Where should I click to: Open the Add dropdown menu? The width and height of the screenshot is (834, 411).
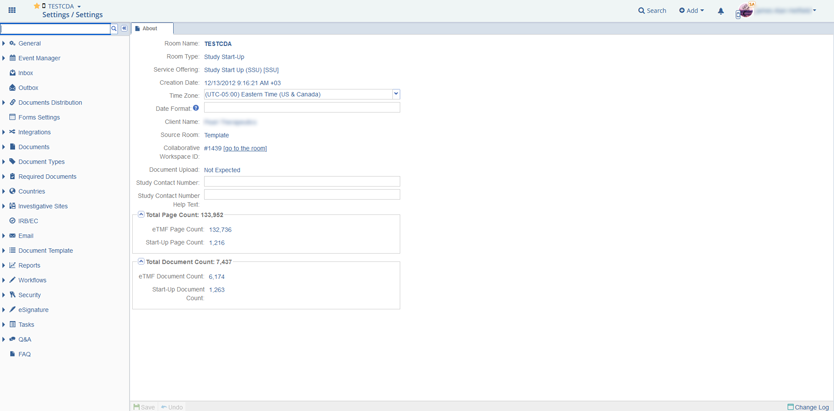click(x=691, y=11)
